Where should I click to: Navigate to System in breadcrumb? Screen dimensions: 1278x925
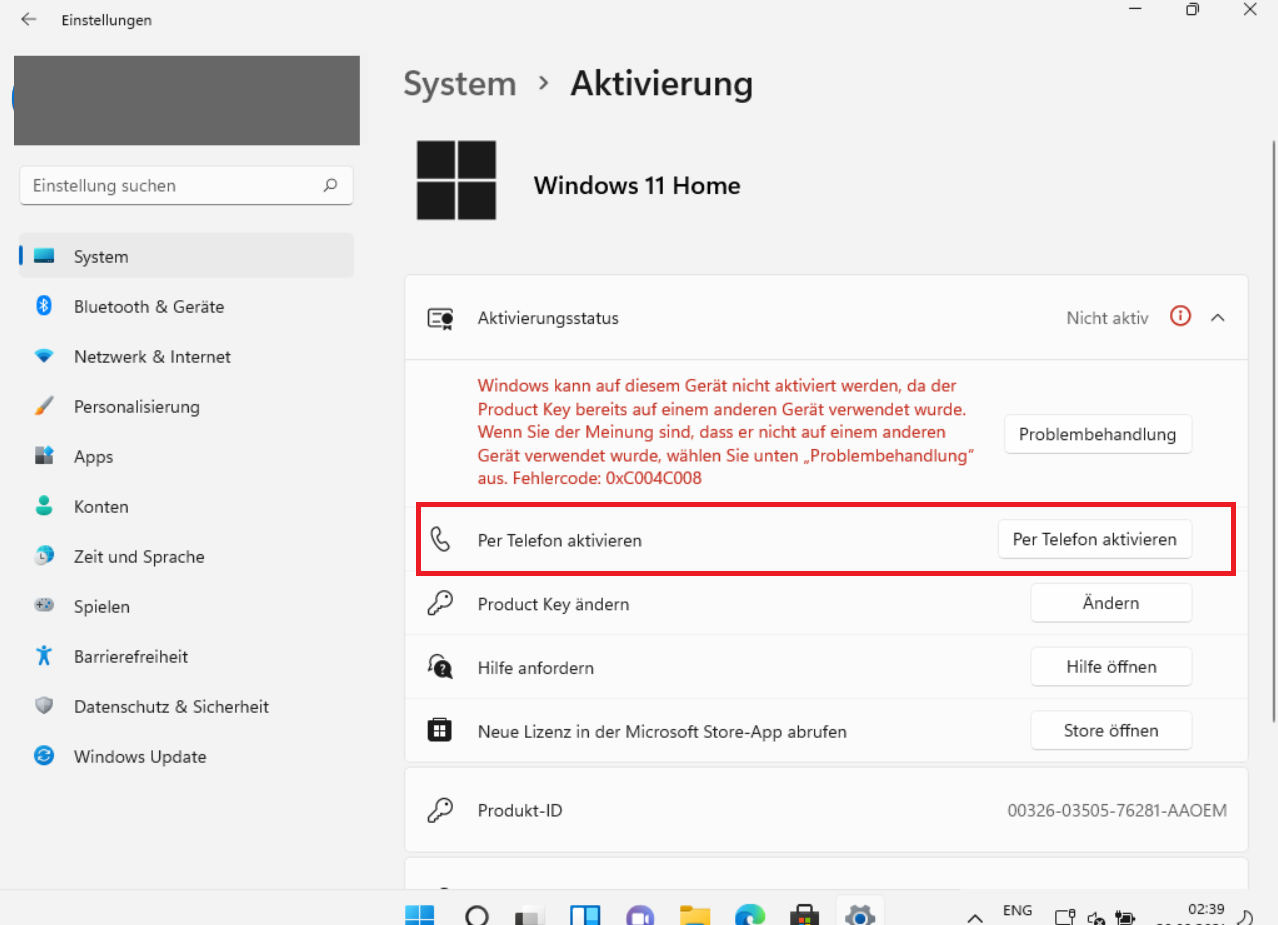click(x=459, y=84)
